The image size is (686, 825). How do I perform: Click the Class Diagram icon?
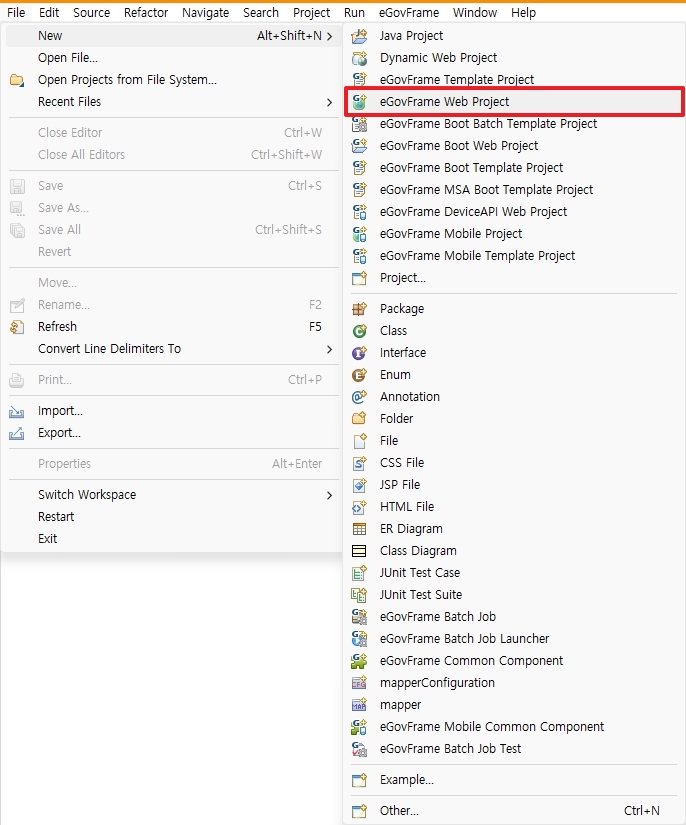pyautogui.click(x=359, y=551)
